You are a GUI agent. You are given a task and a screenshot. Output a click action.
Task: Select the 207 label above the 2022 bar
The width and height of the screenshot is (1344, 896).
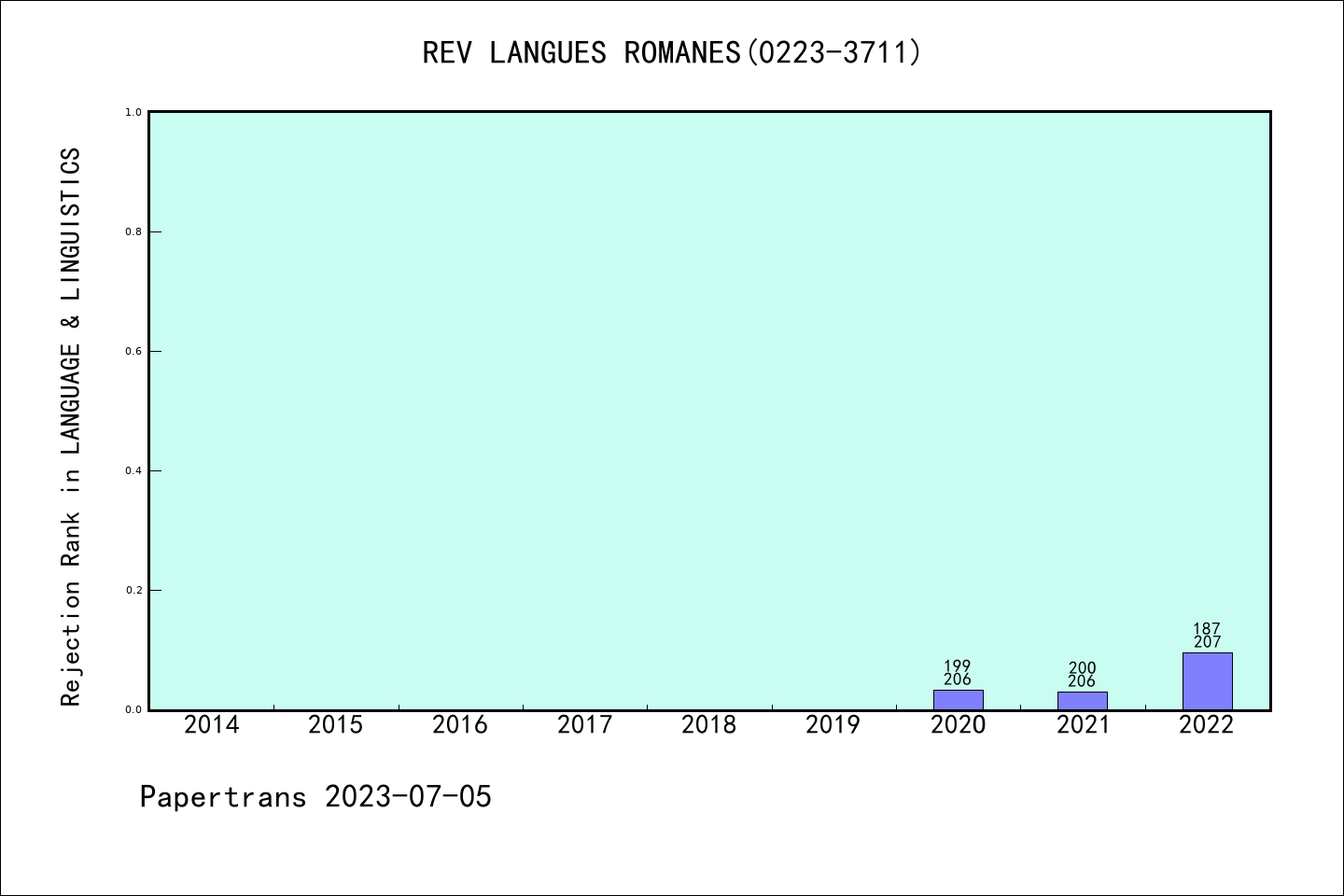tap(1207, 642)
